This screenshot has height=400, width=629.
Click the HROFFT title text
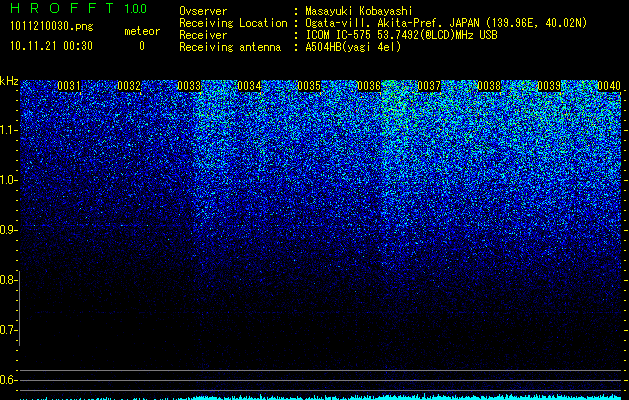(63, 8)
